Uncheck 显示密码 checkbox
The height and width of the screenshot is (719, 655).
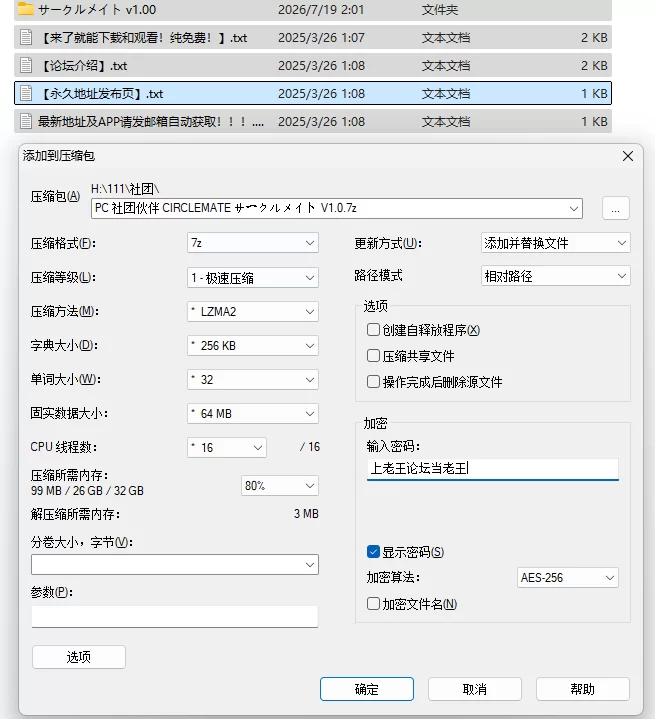[373, 552]
